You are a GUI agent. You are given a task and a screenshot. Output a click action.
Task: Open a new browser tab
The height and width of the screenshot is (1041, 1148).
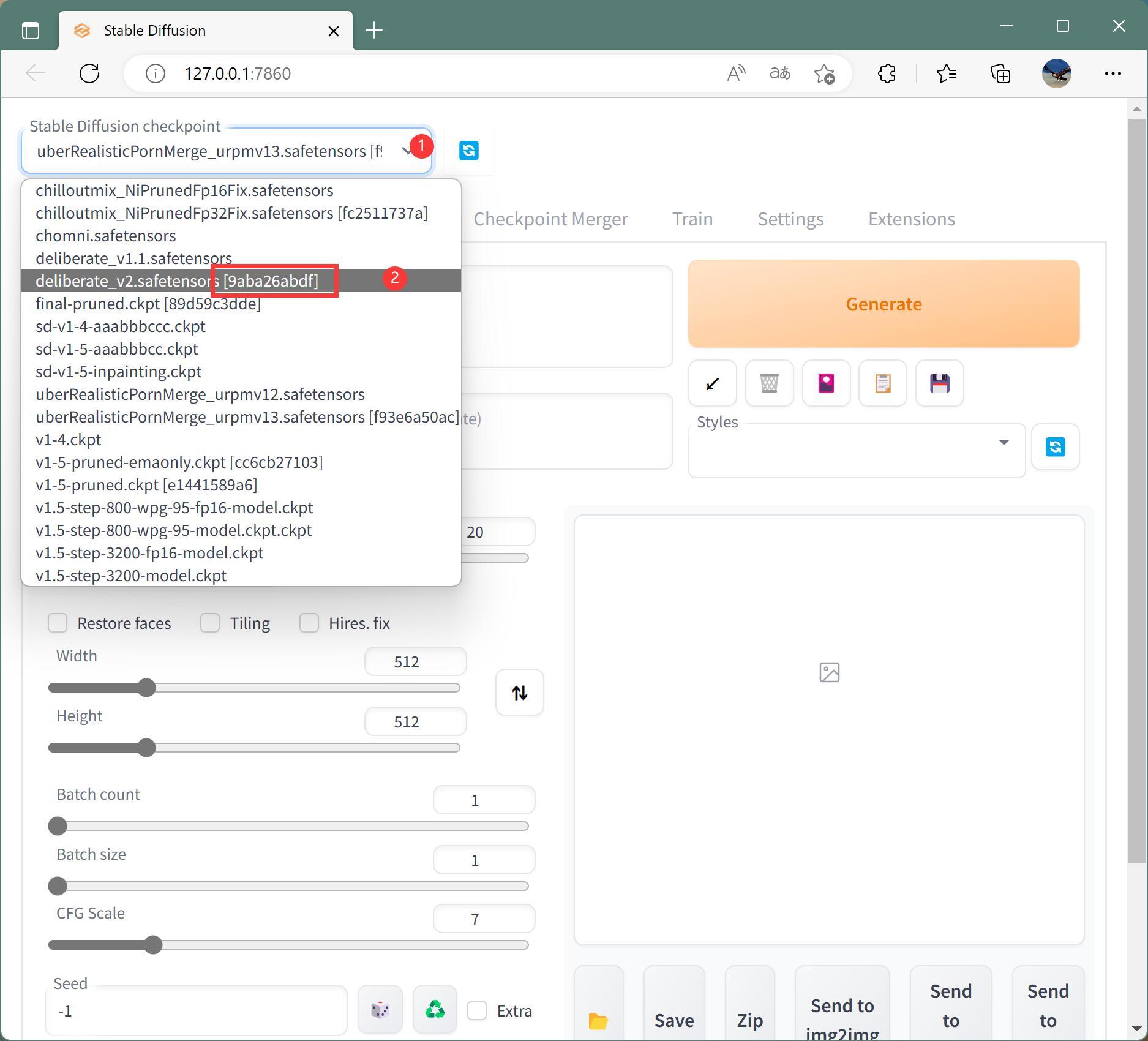tap(373, 30)
